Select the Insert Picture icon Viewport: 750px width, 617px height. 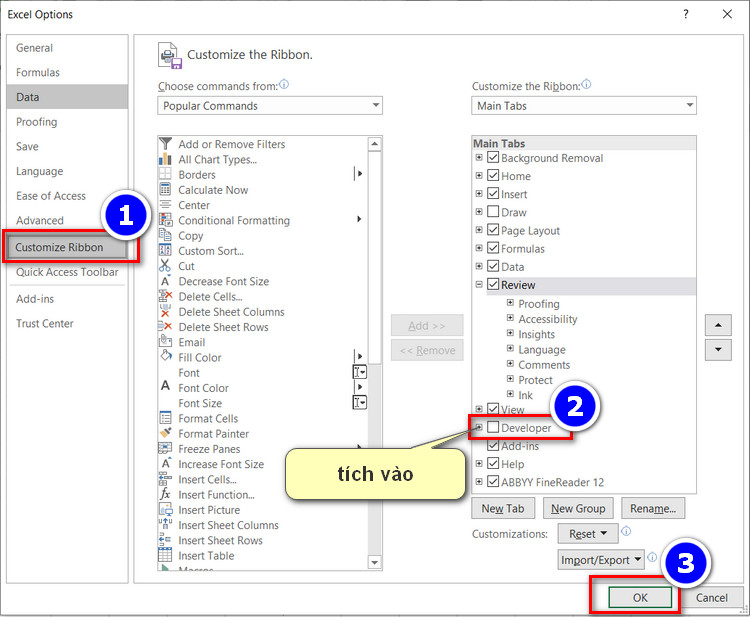point(166,510)
